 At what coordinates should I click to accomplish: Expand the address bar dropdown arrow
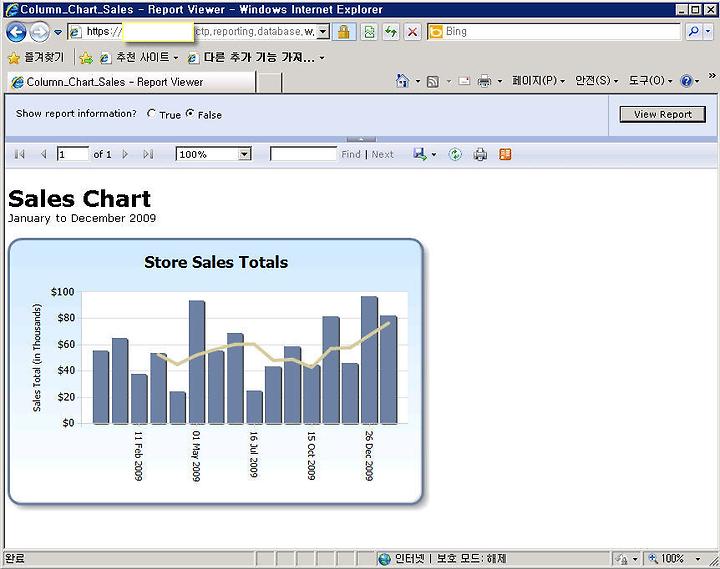pyautogui.click(x=323, y=32)
